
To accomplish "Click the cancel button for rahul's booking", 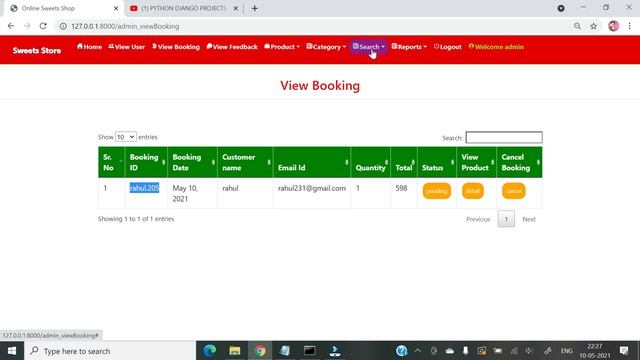I will pos(513,191).
